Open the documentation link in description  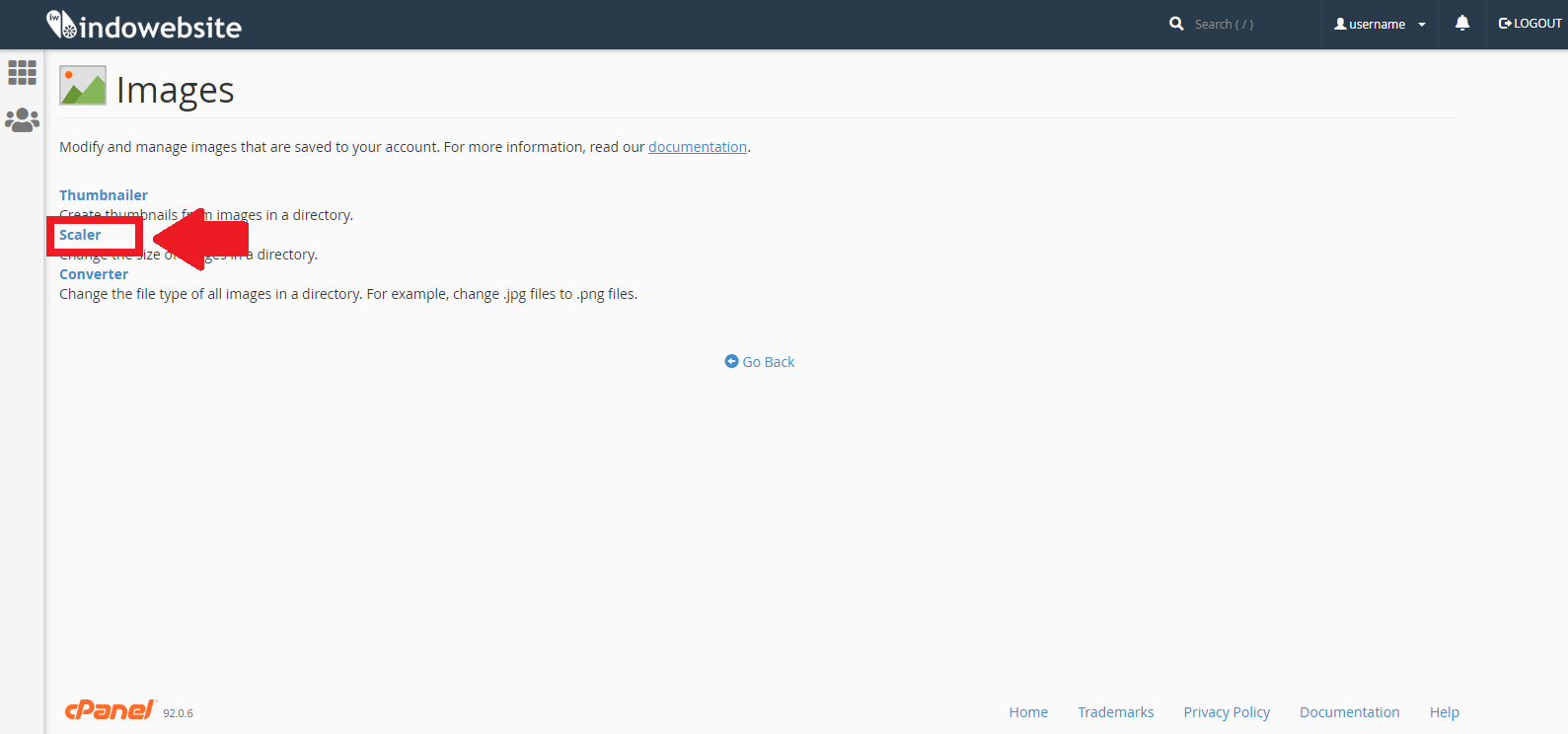pyautogui.click(x=697, y=147)
